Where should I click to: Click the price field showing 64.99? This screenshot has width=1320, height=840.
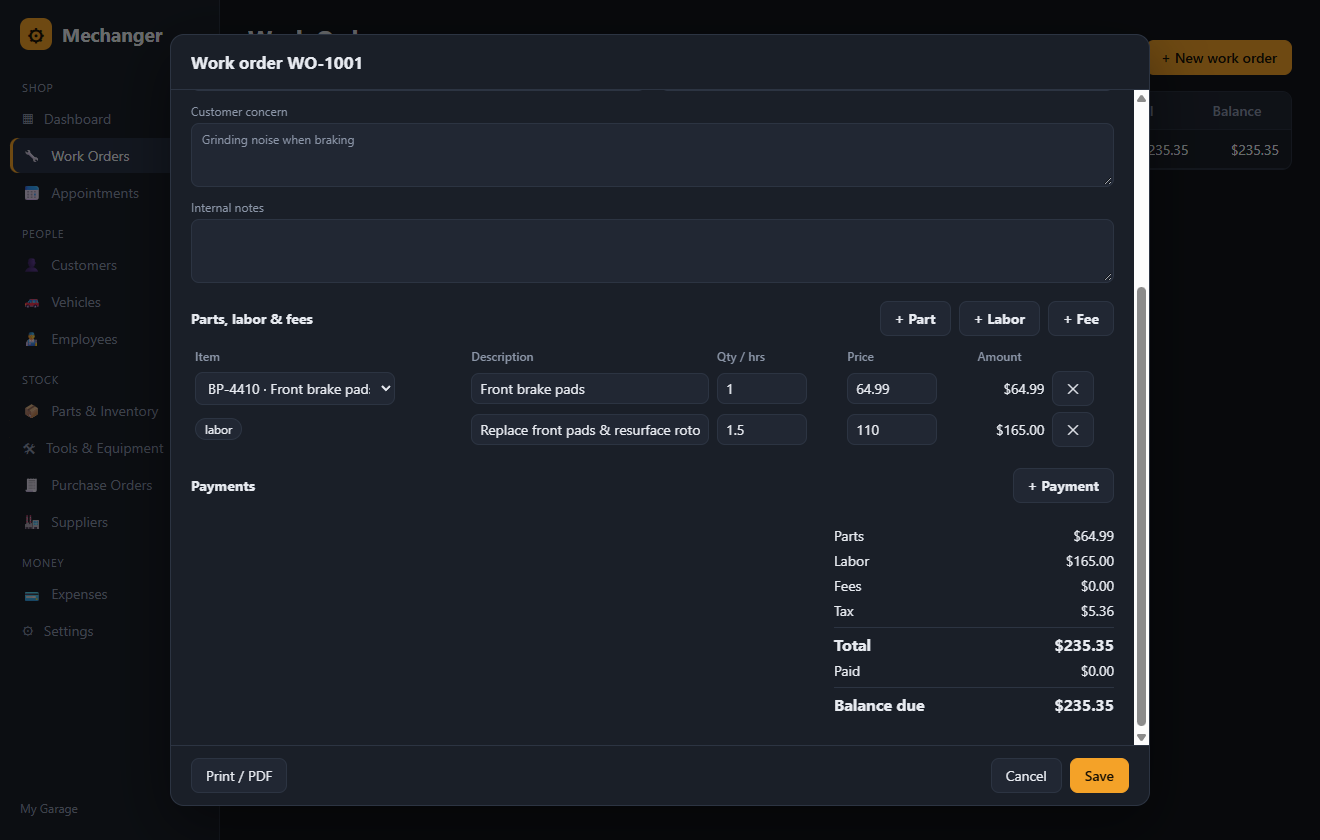click(x=892, y=389)
